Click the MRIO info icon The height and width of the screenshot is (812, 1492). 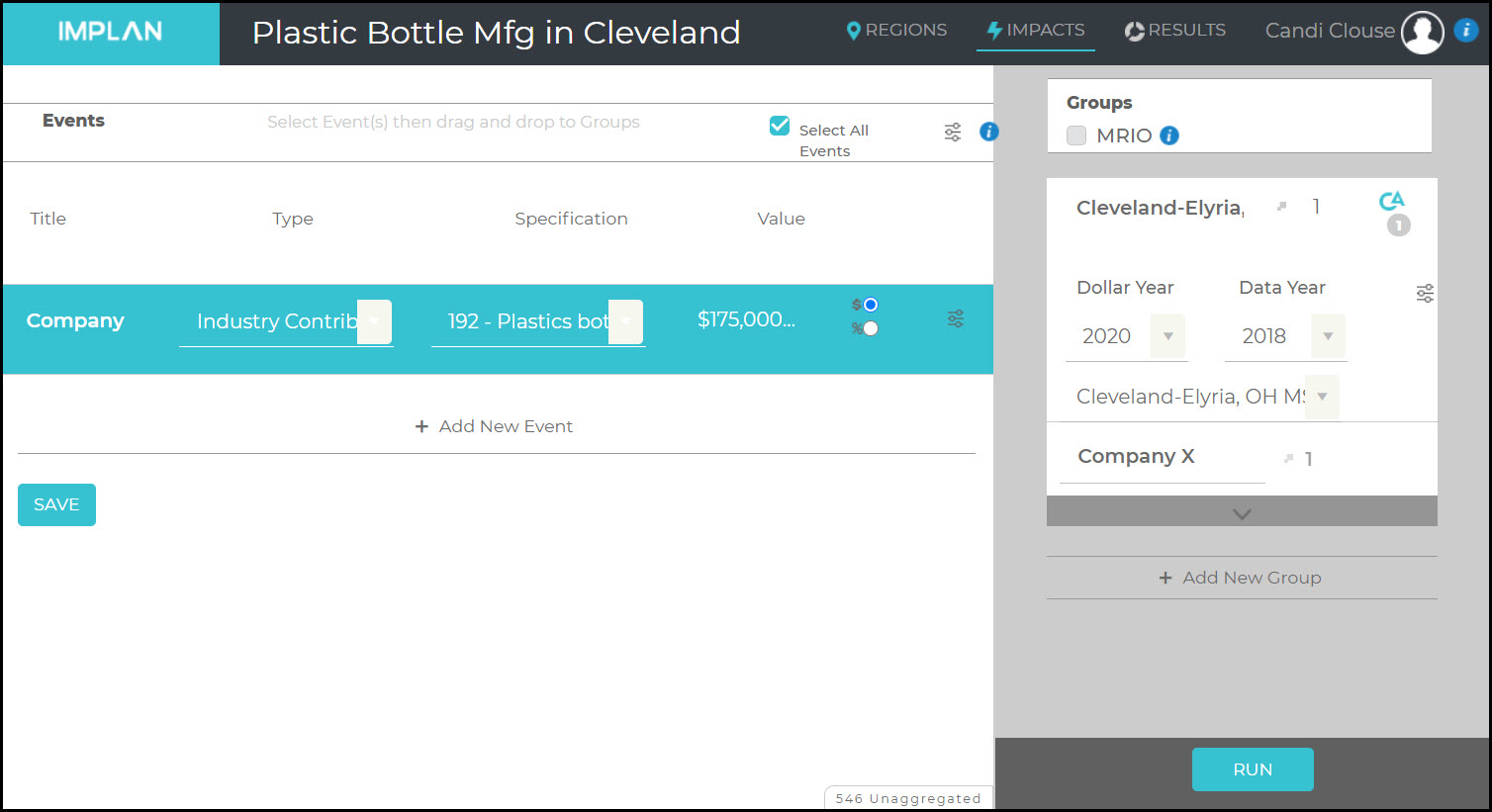pyautogui.click(x=1169, y=135)
